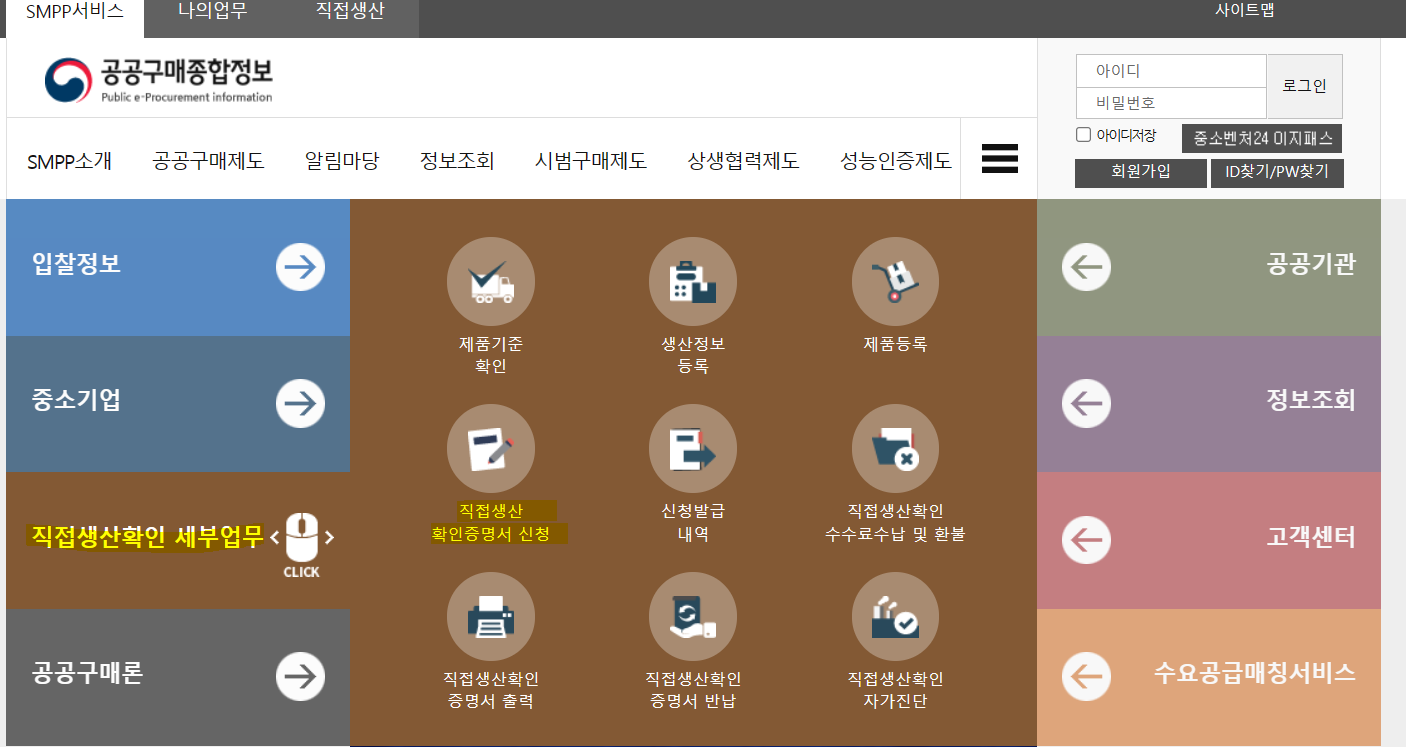This screenshot has height=756, width=1406.
Task: Open the 알림마당 menu
Action: pyautogui.click(x=343, y=160)
